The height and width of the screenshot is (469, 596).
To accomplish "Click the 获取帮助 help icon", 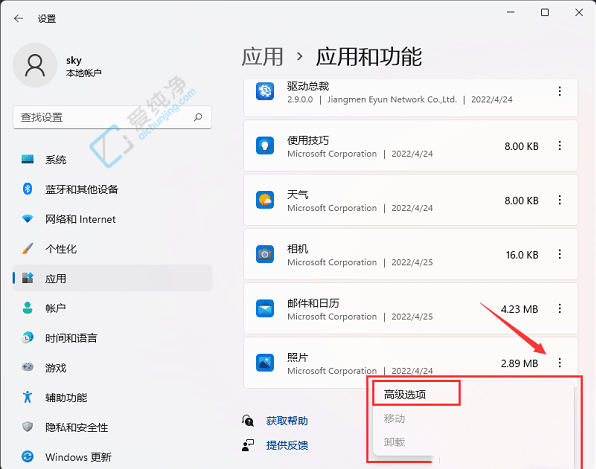I will (x=248, y=421).
